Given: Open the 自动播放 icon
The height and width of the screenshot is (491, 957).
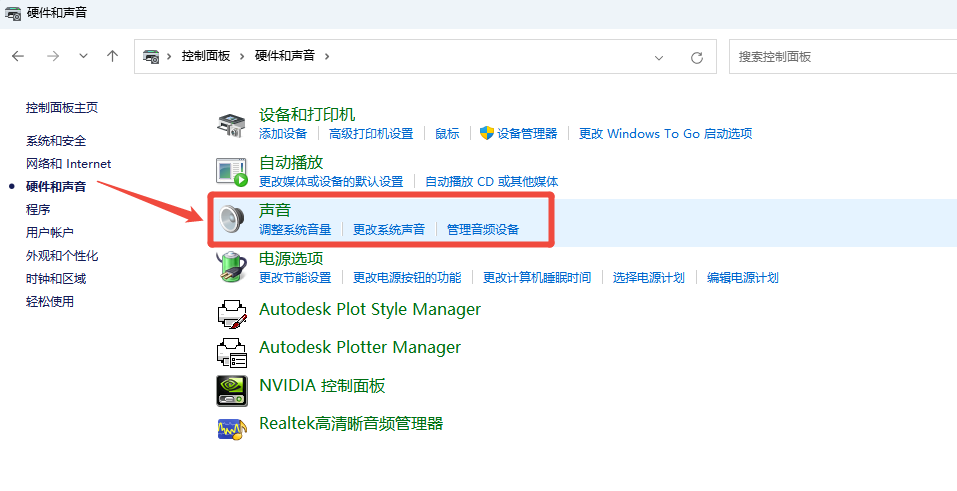Looking at the screenshot, I should coord(232,172).
